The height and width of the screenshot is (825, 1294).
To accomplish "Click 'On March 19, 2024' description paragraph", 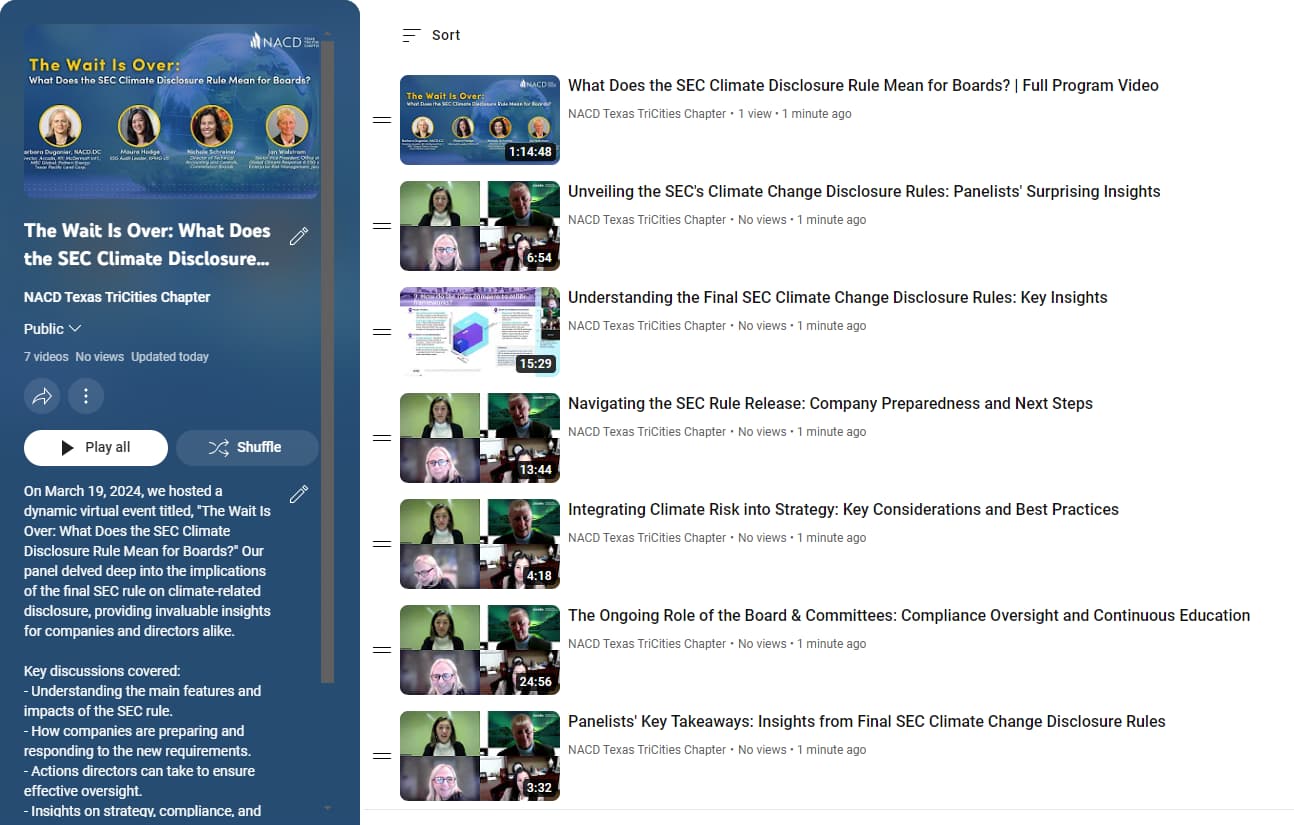I will pos(147,561).
